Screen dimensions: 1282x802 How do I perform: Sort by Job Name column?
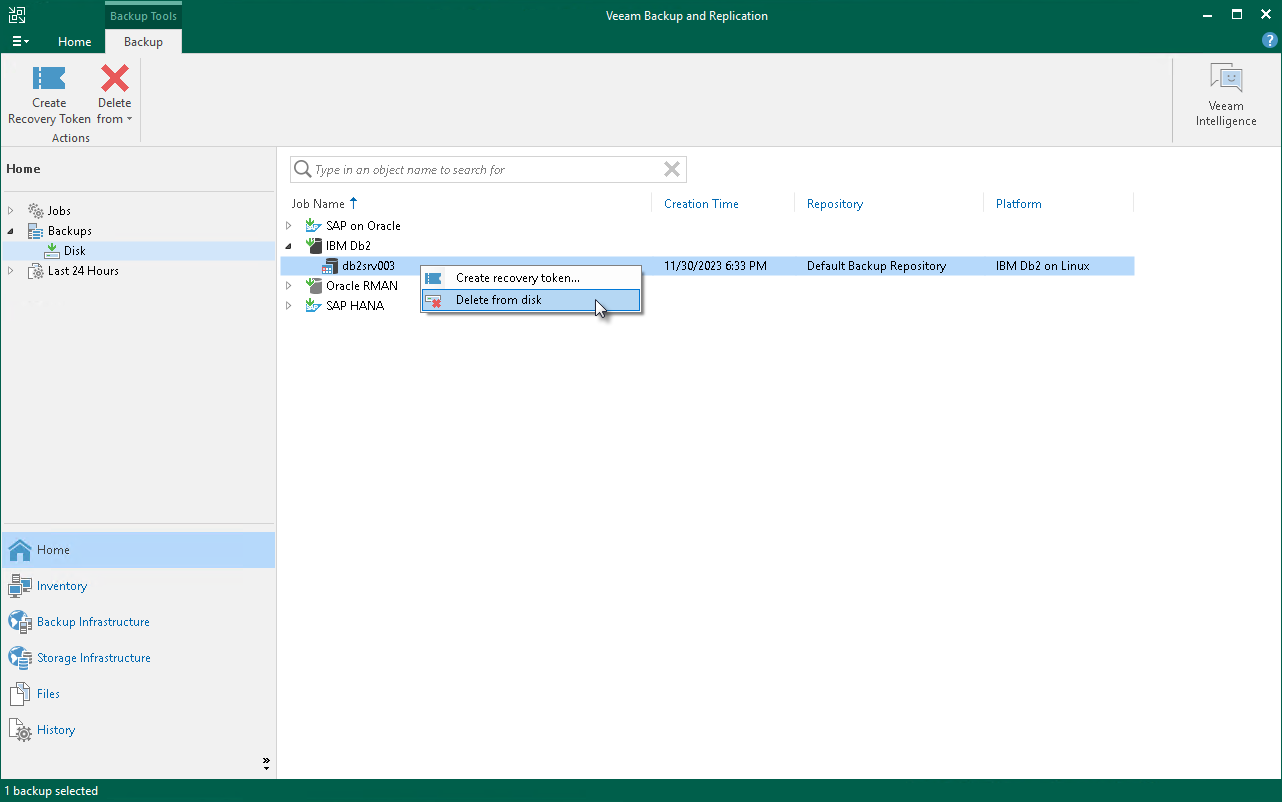[x=318, y=204]
